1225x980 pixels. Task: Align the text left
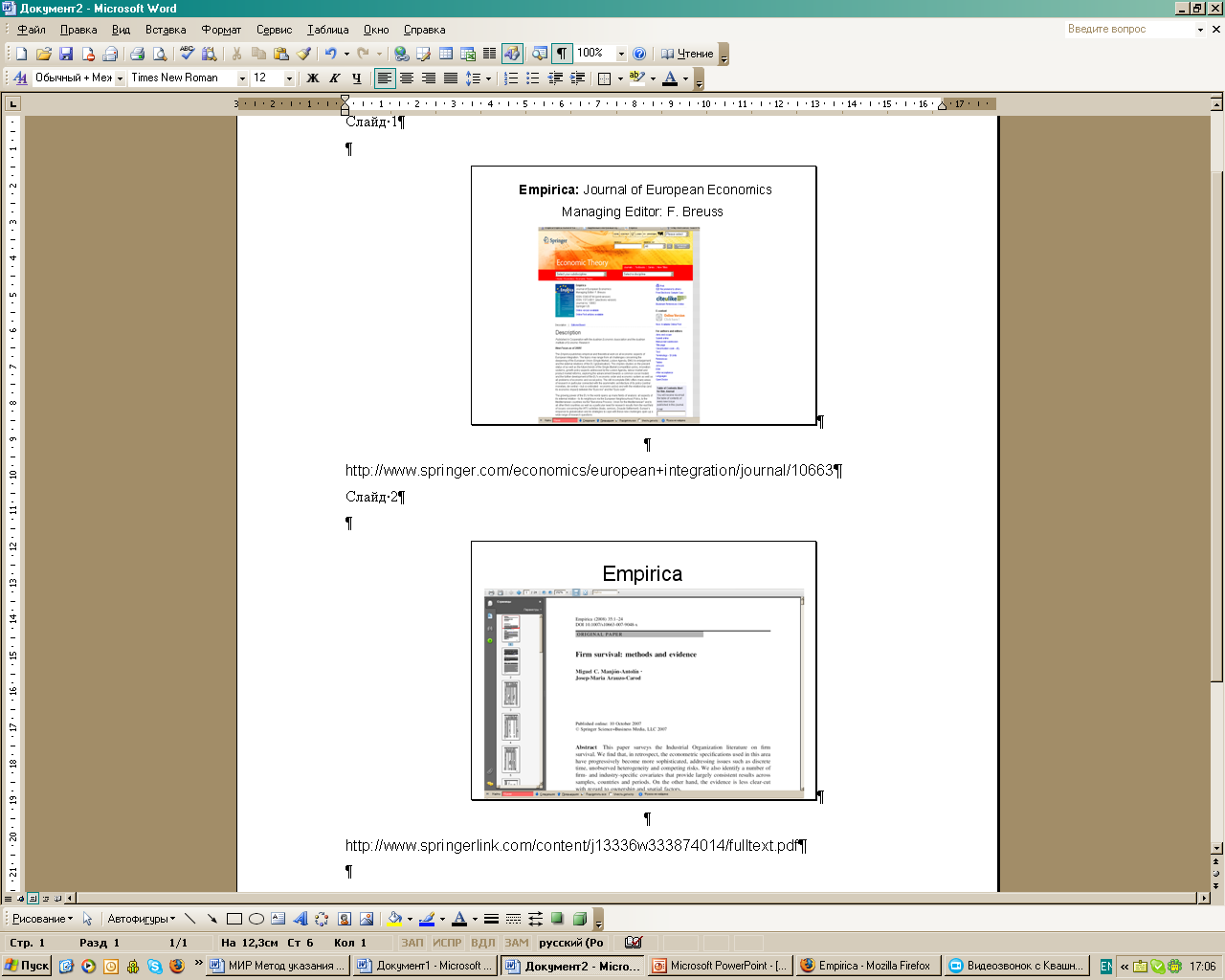point(385,78)
